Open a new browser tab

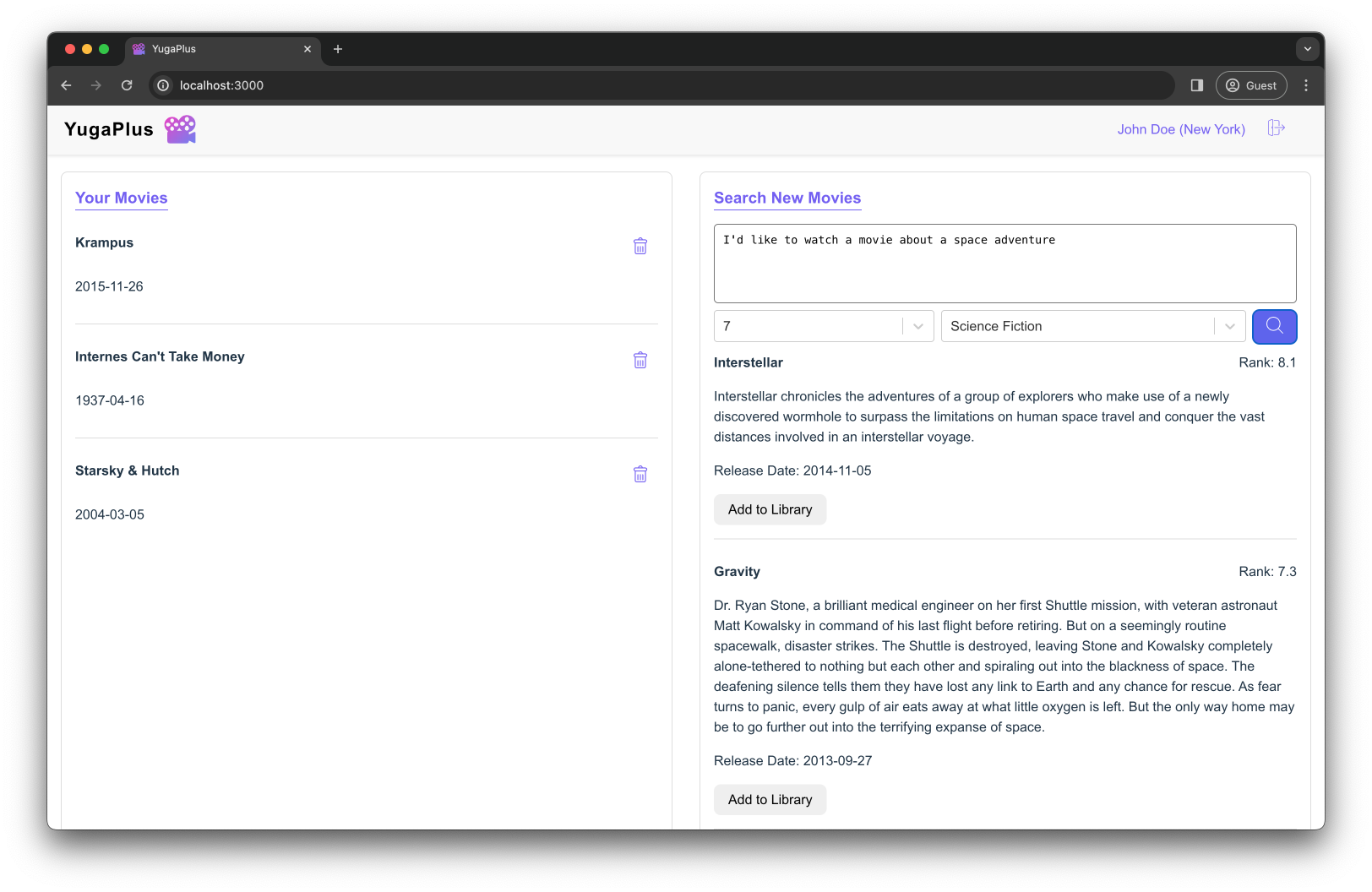pos(338,49)
